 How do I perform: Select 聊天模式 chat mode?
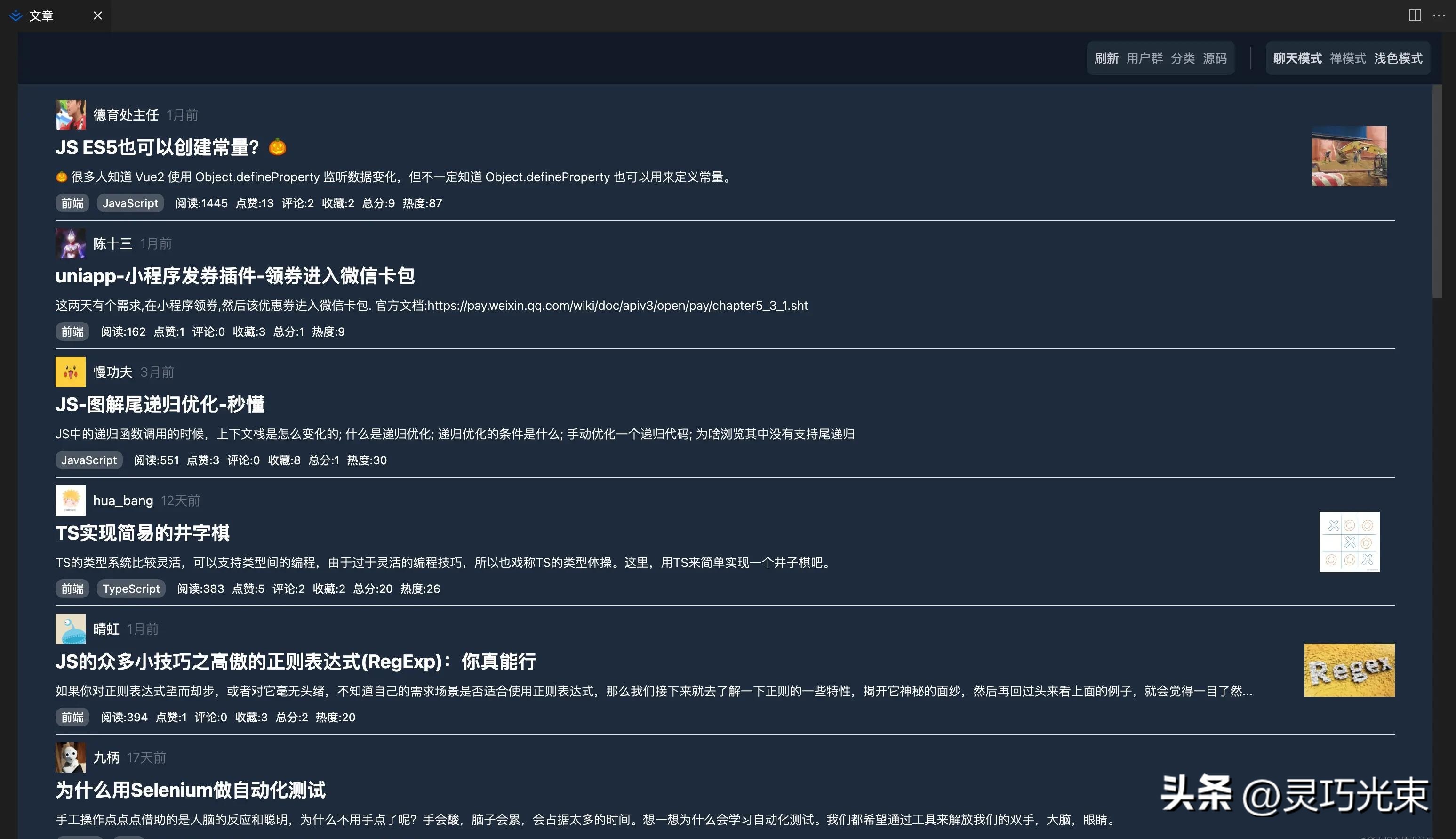pyautogui.click(x=1297, y=58)
